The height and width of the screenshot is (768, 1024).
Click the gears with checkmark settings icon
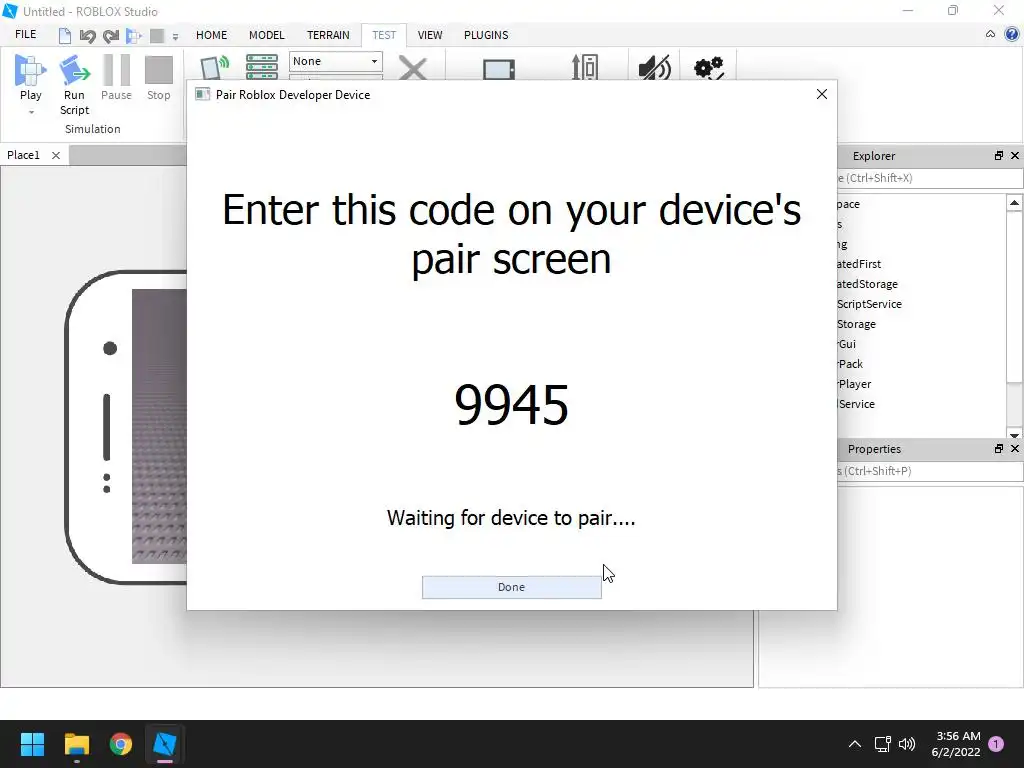point(709,67)
